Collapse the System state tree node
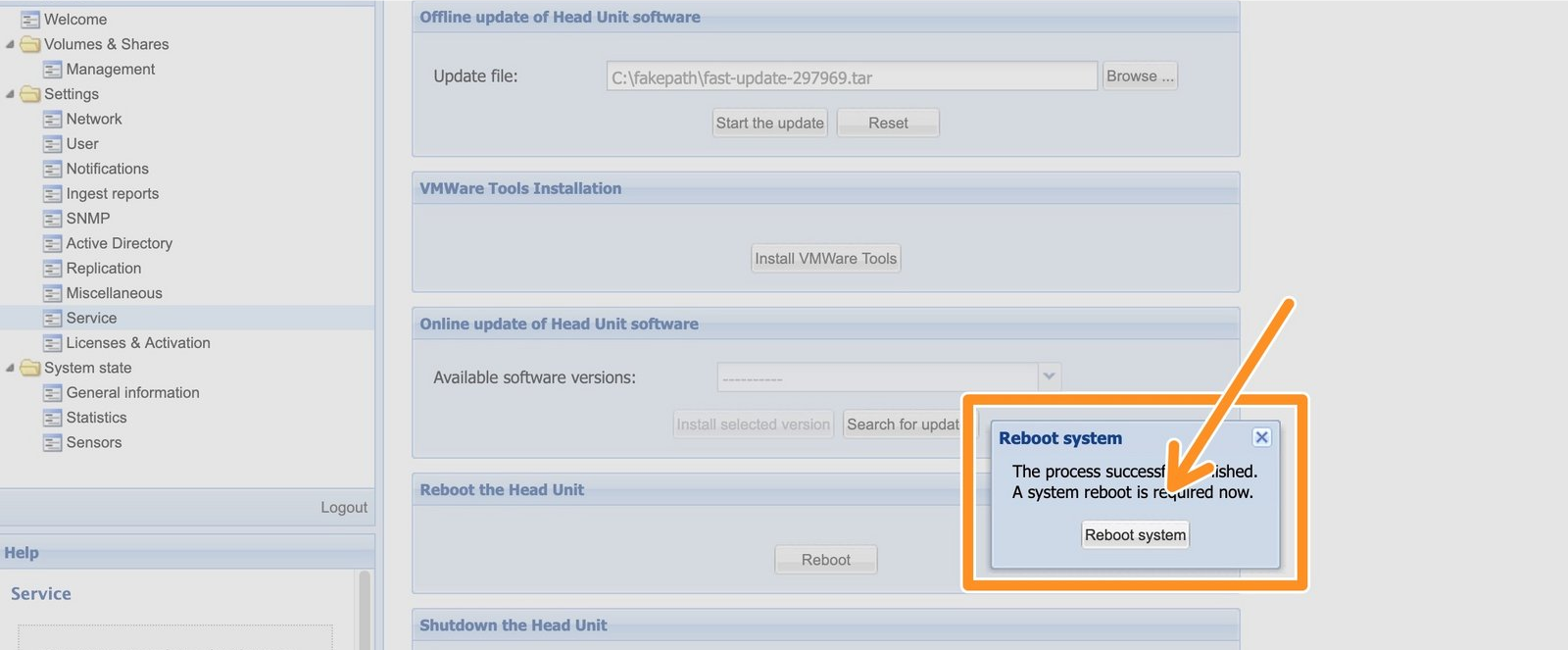 click(x=10, y=368)
